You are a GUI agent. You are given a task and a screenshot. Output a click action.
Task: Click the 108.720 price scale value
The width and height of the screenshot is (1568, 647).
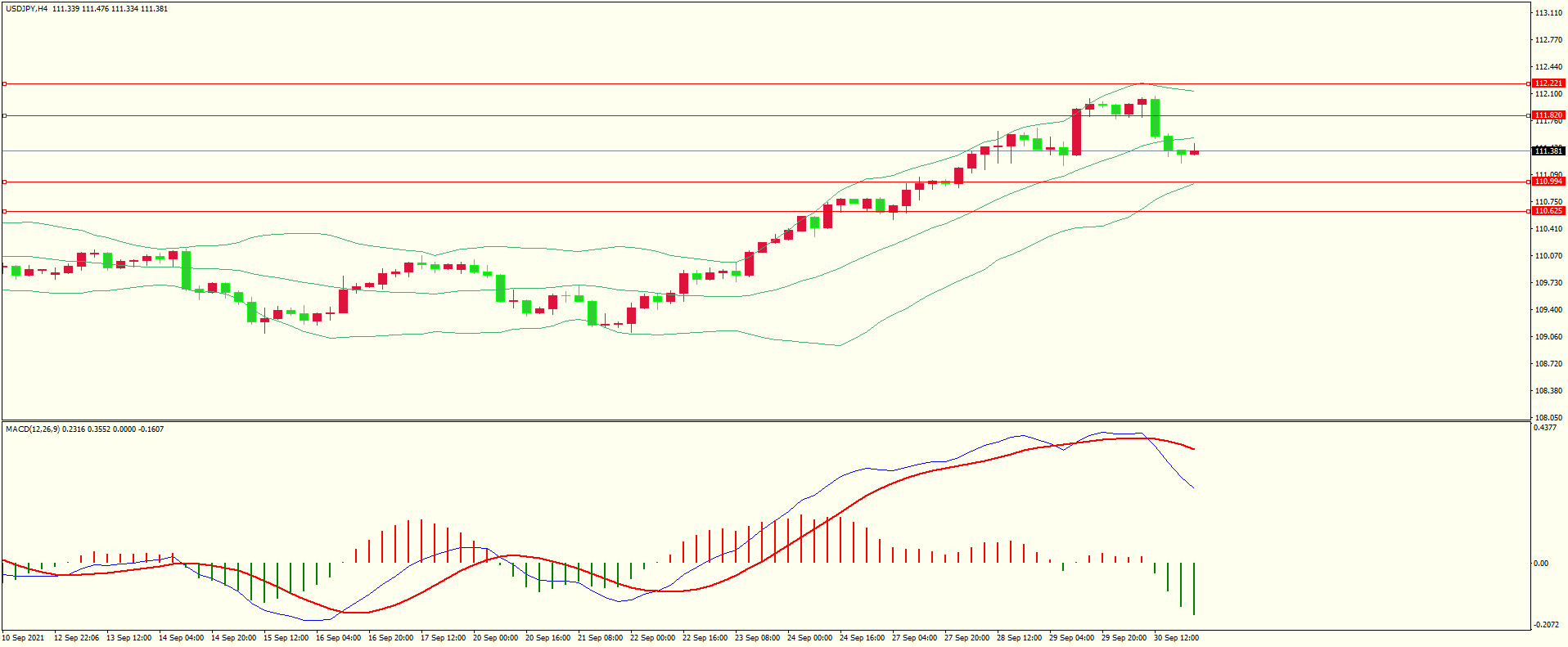[x=1548, y=364]
